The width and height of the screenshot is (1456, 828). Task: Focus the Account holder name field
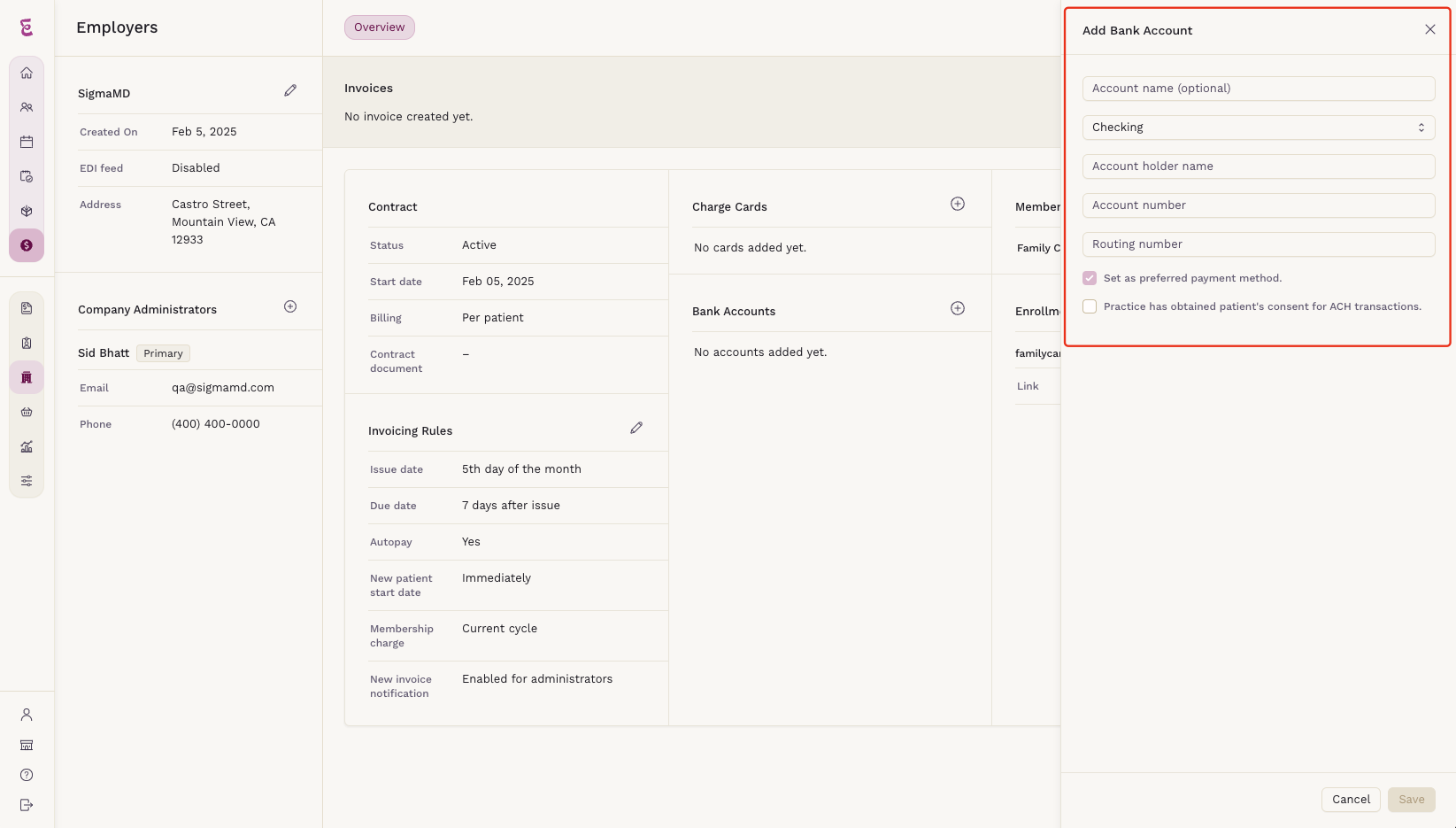click(1259, 166)
